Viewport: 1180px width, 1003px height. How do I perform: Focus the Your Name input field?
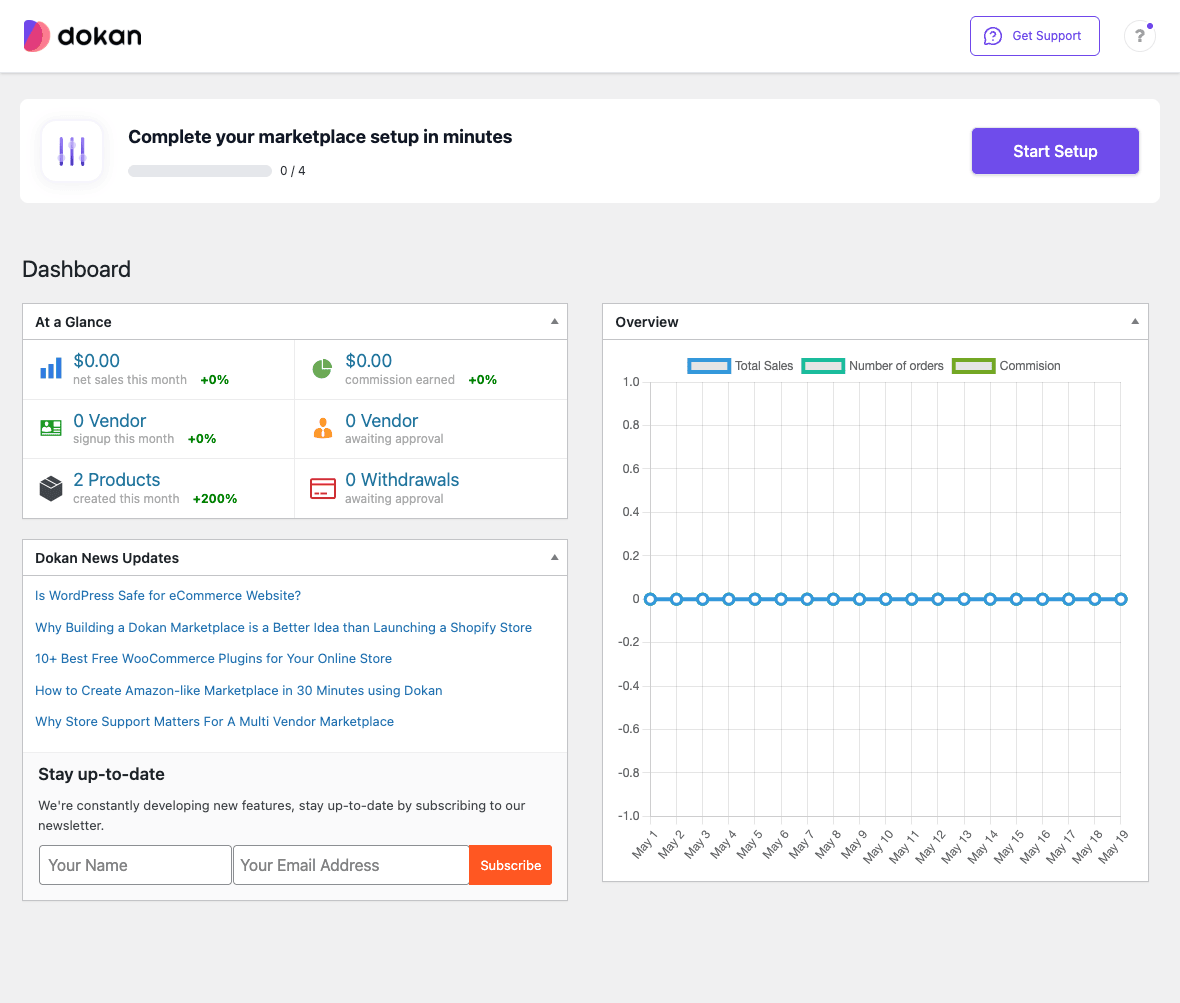135,865
